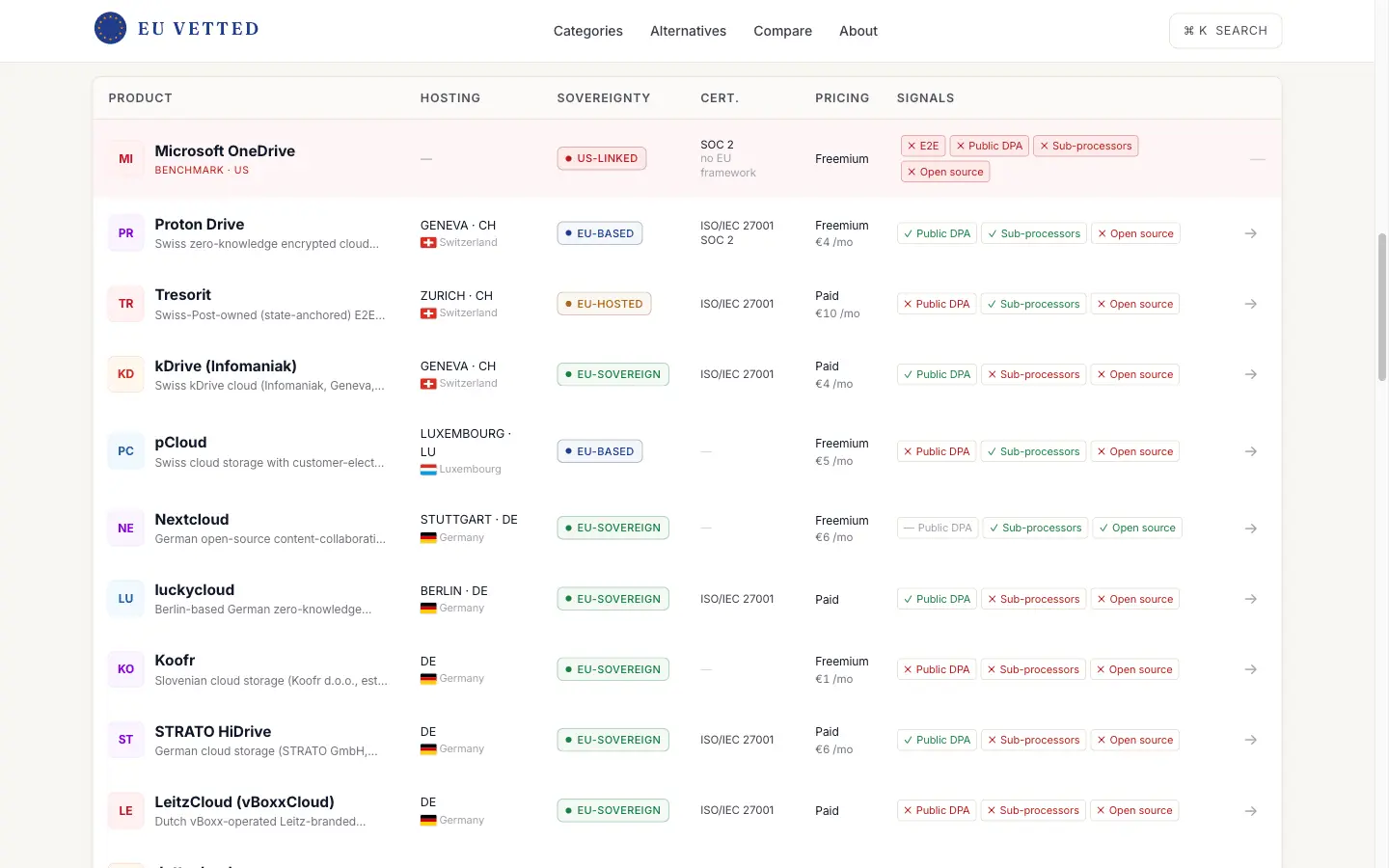Open the Nextcloud product link
The height and width of the screenshot is (868, 1389).
(192, 520)
